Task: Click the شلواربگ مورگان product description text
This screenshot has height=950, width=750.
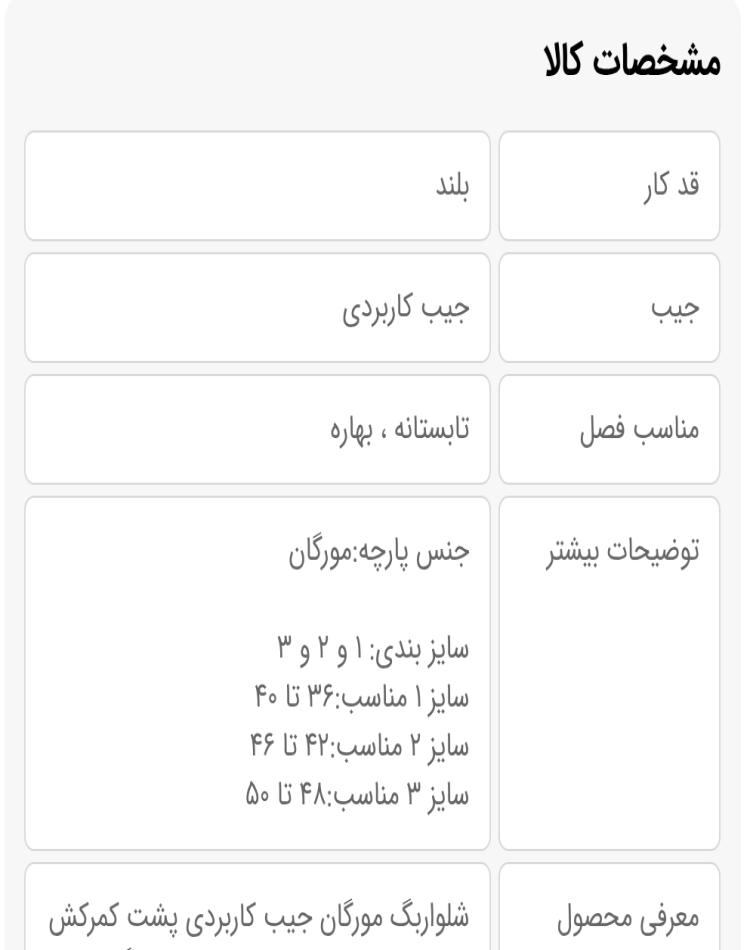Action: point(259,918)
